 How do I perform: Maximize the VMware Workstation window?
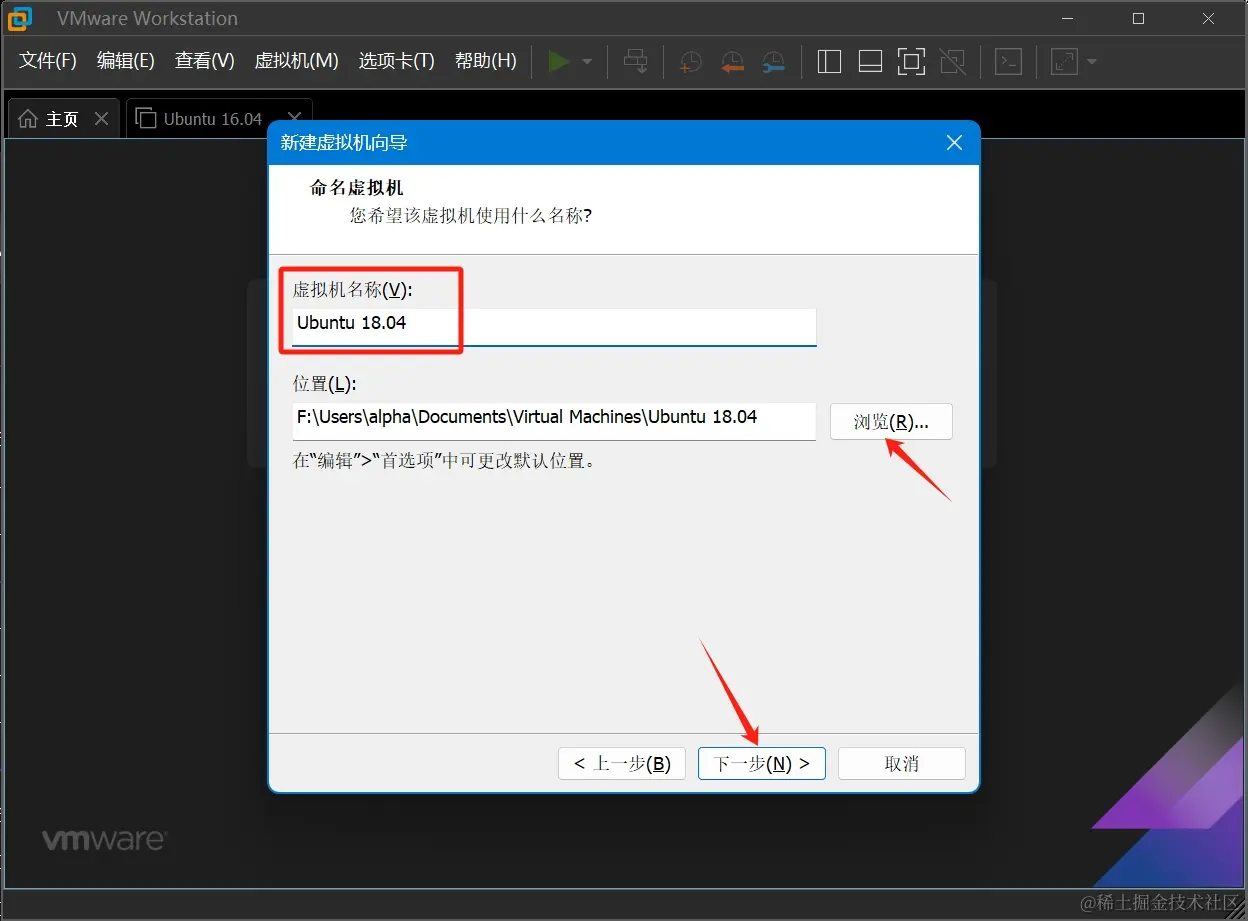[x=1138, y=18]
